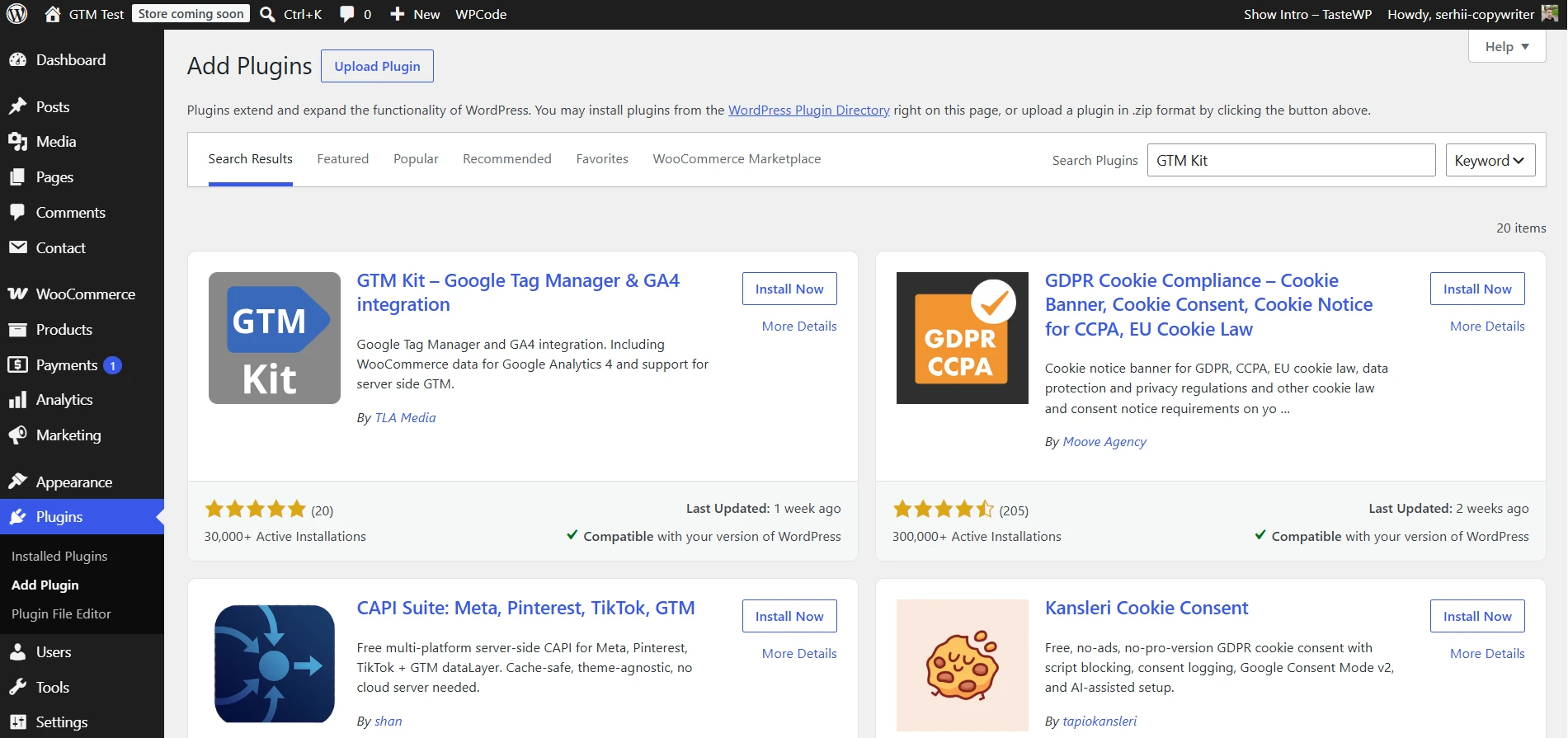The width and height of the screenshot is (1568, 738).
Task: Install the CAPI Suite plugin
Action: (789, 616)
